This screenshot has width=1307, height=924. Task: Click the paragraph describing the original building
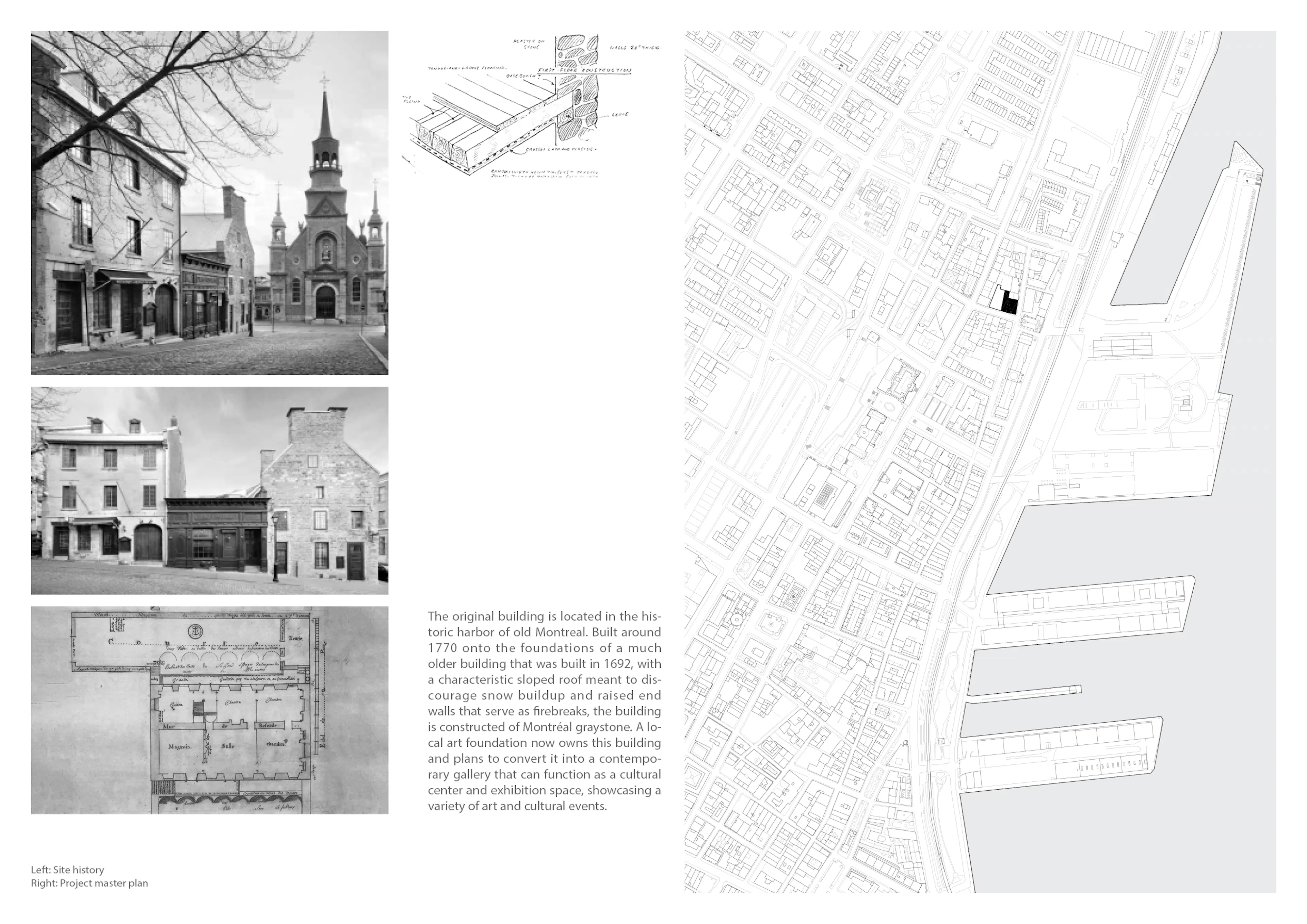[x=544, y=711]
